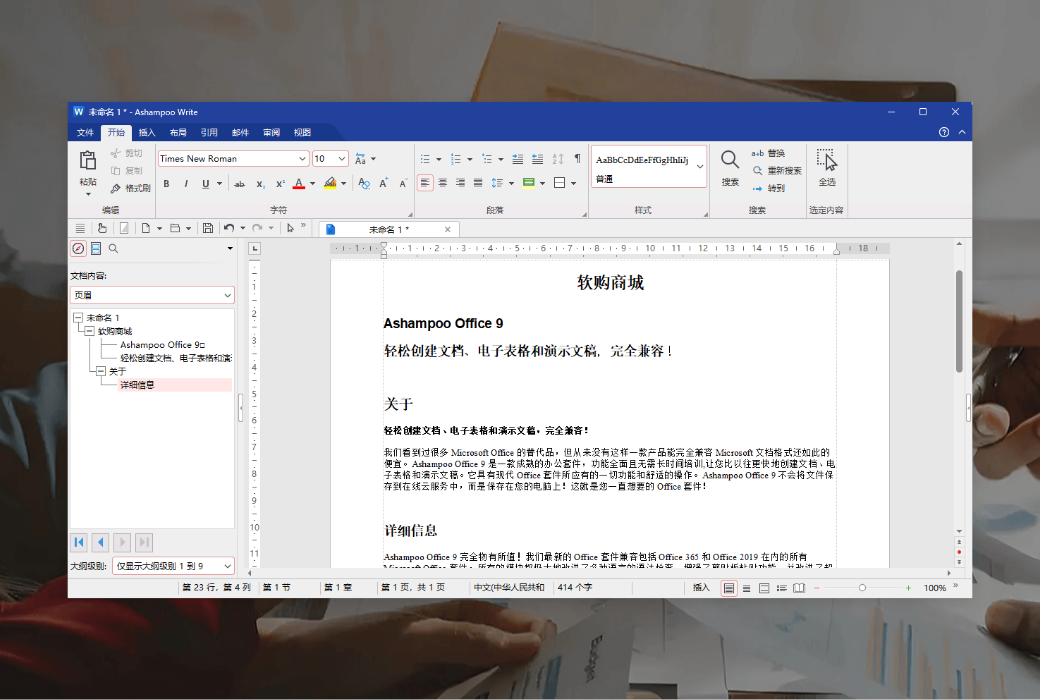The height and width of the screenshot is (700, 1040).
Task: Click the Paste (粘贴) clipboard icon
Action: coord(88,161)
